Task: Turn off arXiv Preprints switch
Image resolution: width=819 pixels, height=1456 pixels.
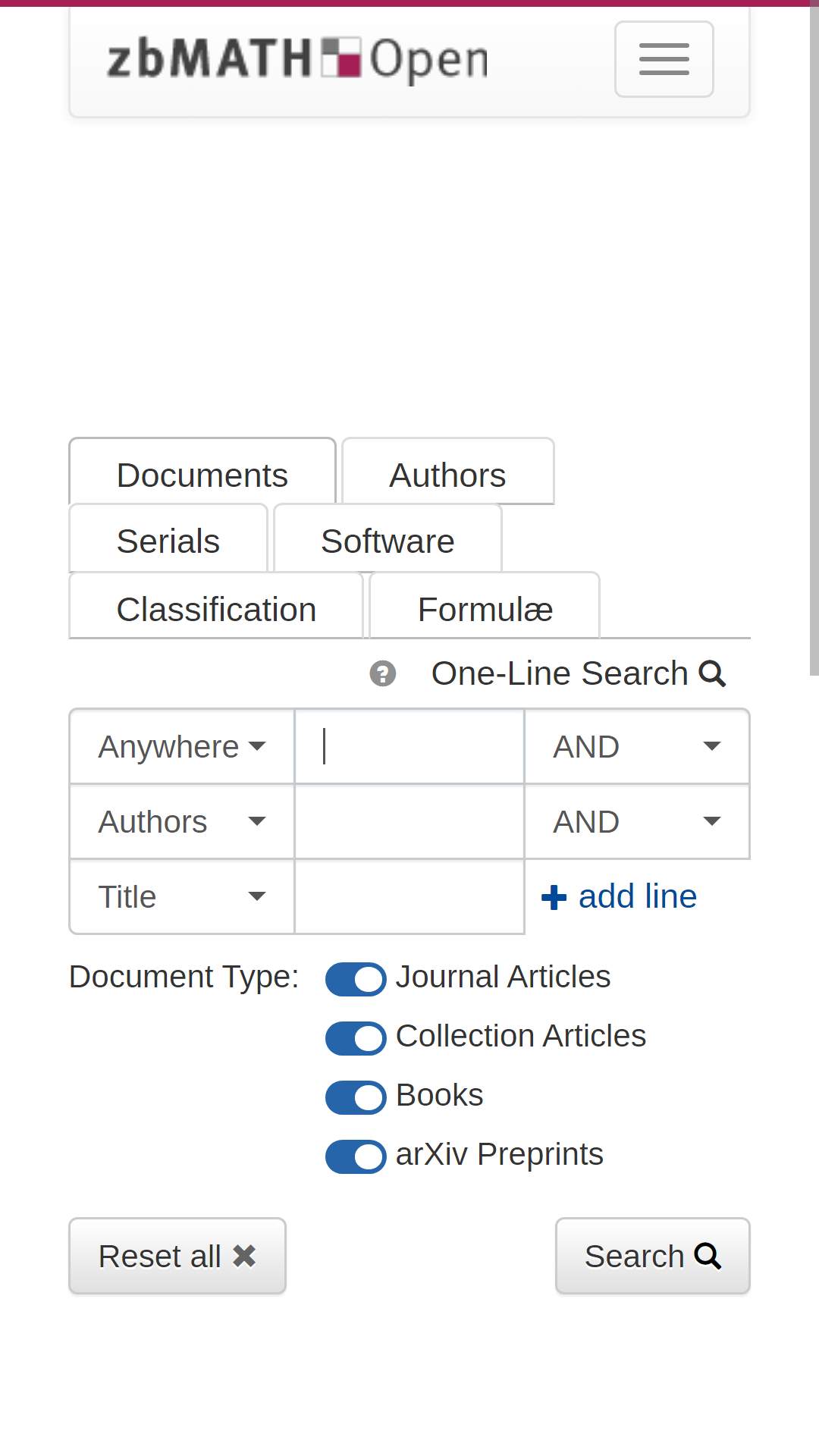Action: point(356,1156)
